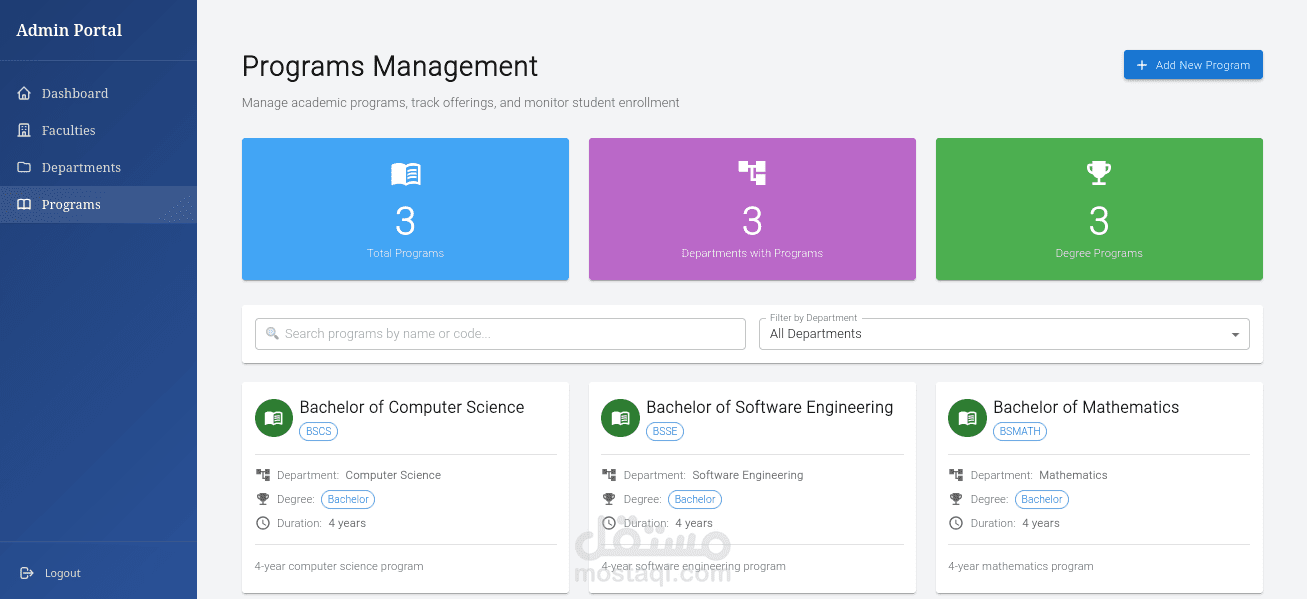The width and height of the screenshot is (1307, 599).
Task: Select the purple Departments with Programs card
Action: coord(752,209)
